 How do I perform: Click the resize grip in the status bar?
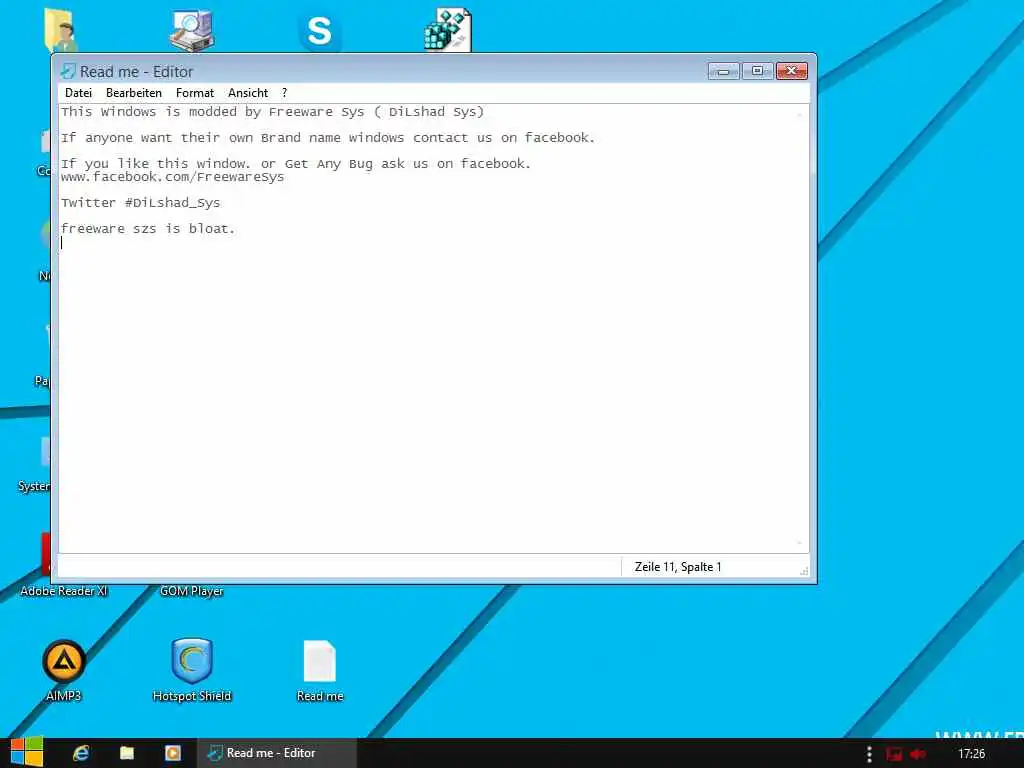(x=804, y=571)
